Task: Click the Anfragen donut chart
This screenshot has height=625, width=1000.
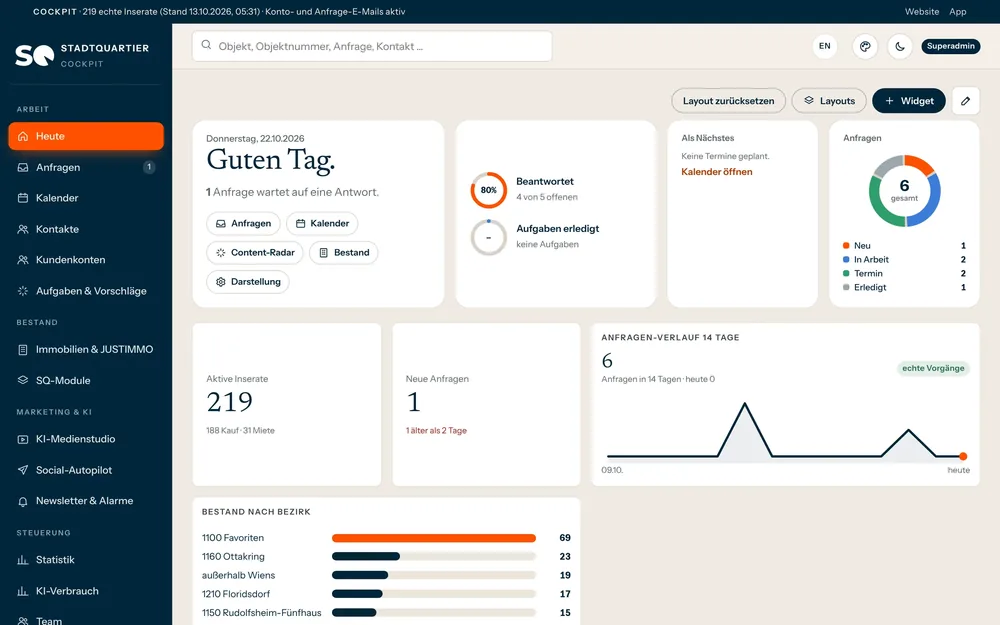Action: tap(904, 191)
